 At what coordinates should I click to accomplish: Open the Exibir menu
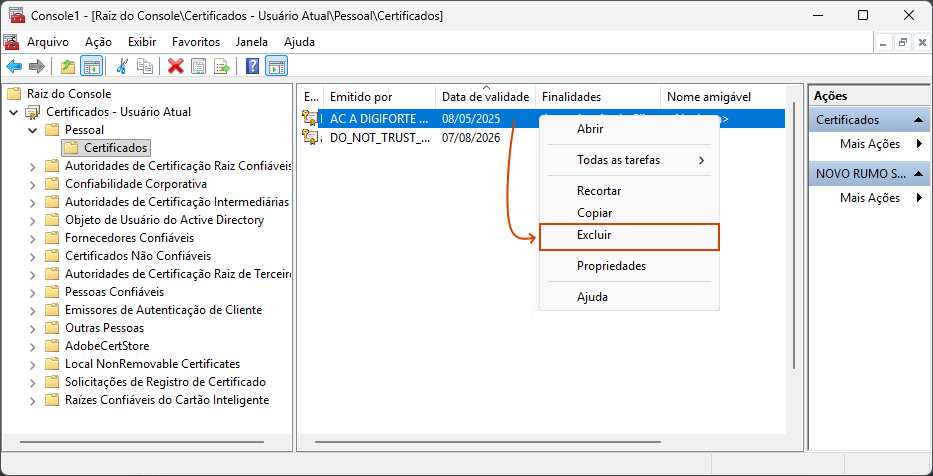pos(142,42)
